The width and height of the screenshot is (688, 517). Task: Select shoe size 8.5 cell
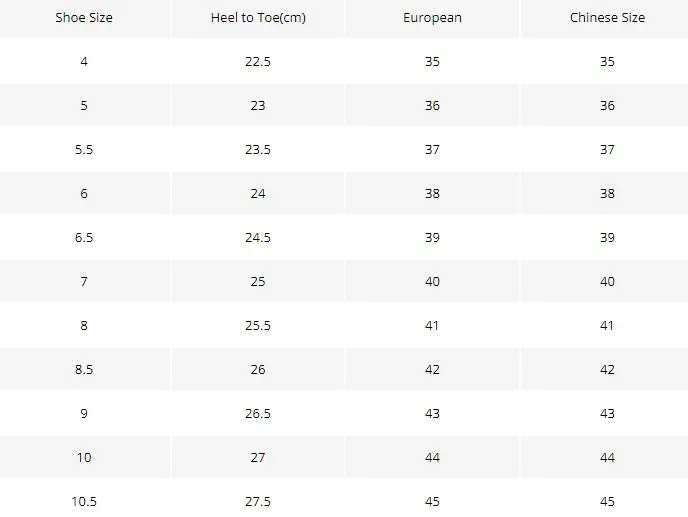pos(84,369)
